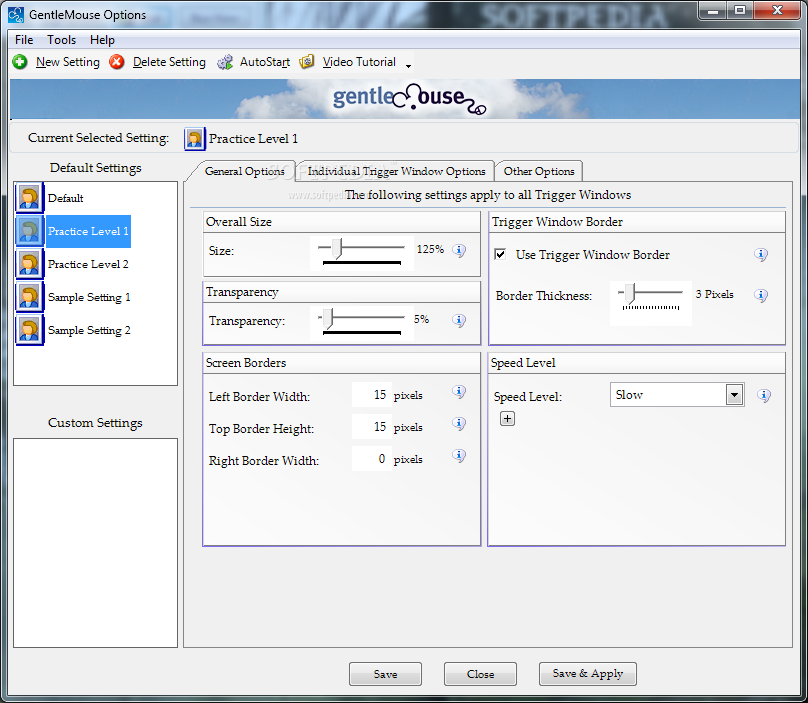Open info bubble for Left Border Width

click(x=459, y=392)
